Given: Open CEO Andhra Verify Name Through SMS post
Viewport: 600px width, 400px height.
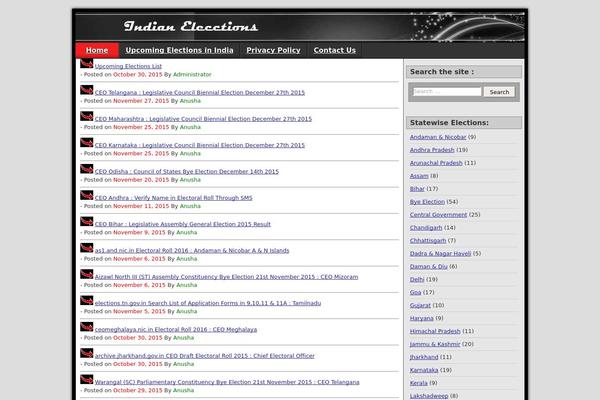Looking at the screenshot, I should pyautogui.click(x=173, y=198).
